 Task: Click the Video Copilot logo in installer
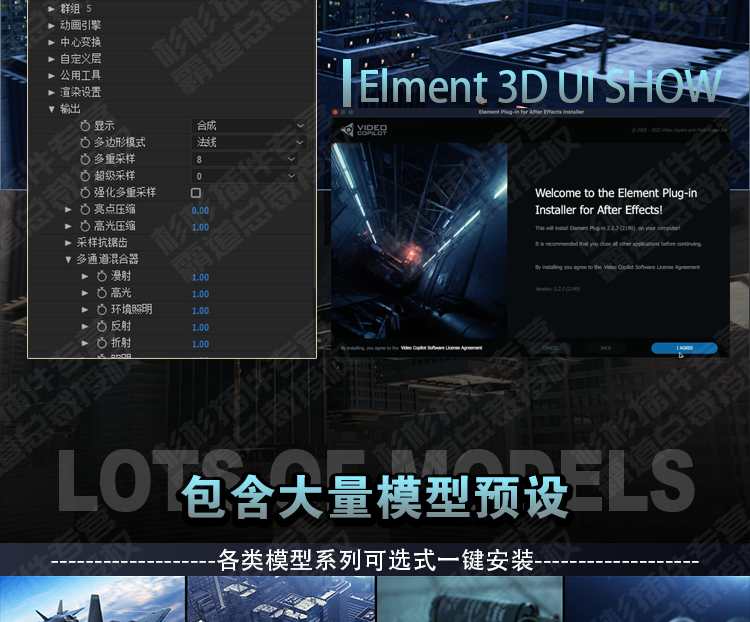[364, 130]
